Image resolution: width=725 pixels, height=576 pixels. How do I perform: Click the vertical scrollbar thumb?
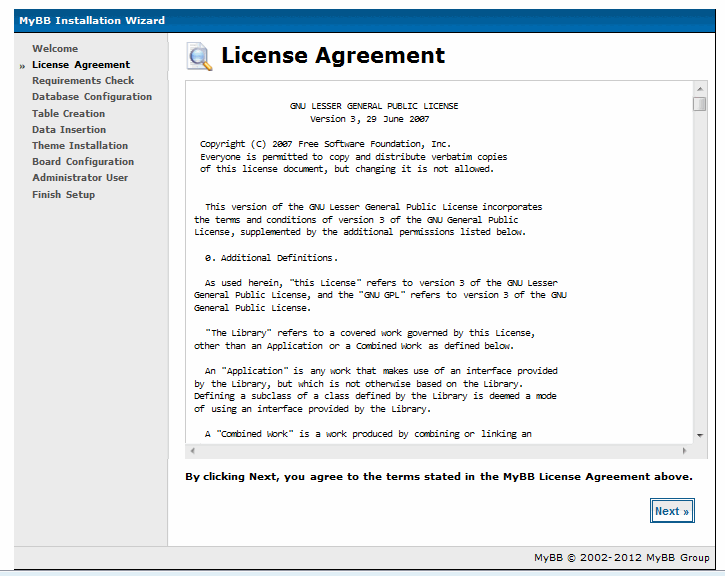pyautogui.click(x=700, y=104)
